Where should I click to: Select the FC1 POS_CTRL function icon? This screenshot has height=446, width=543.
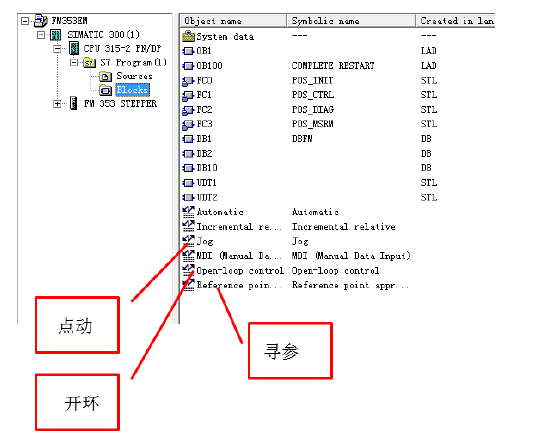(188, 95)
